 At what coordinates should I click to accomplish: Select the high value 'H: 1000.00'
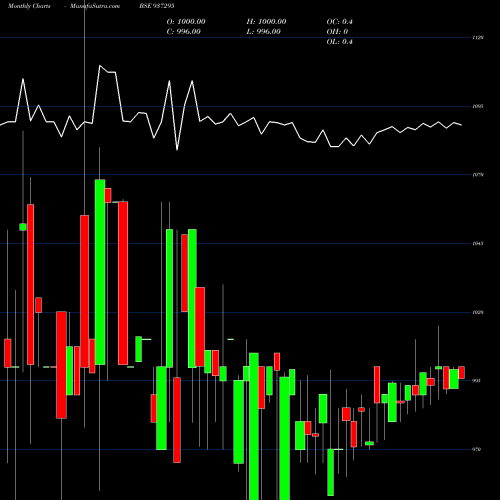[x=266, y=22]
